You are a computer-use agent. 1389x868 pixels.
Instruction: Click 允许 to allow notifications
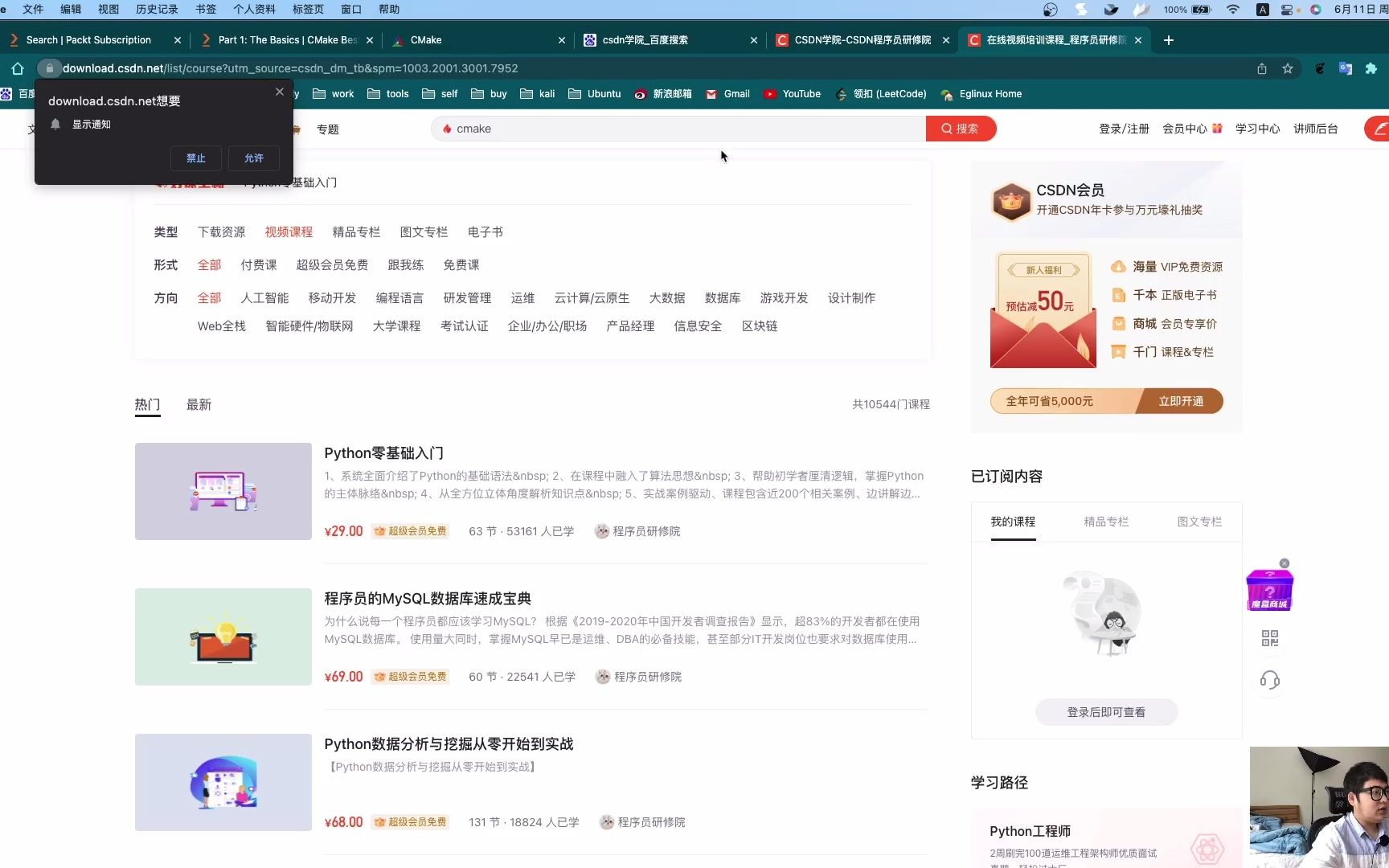tap(254, 158)
